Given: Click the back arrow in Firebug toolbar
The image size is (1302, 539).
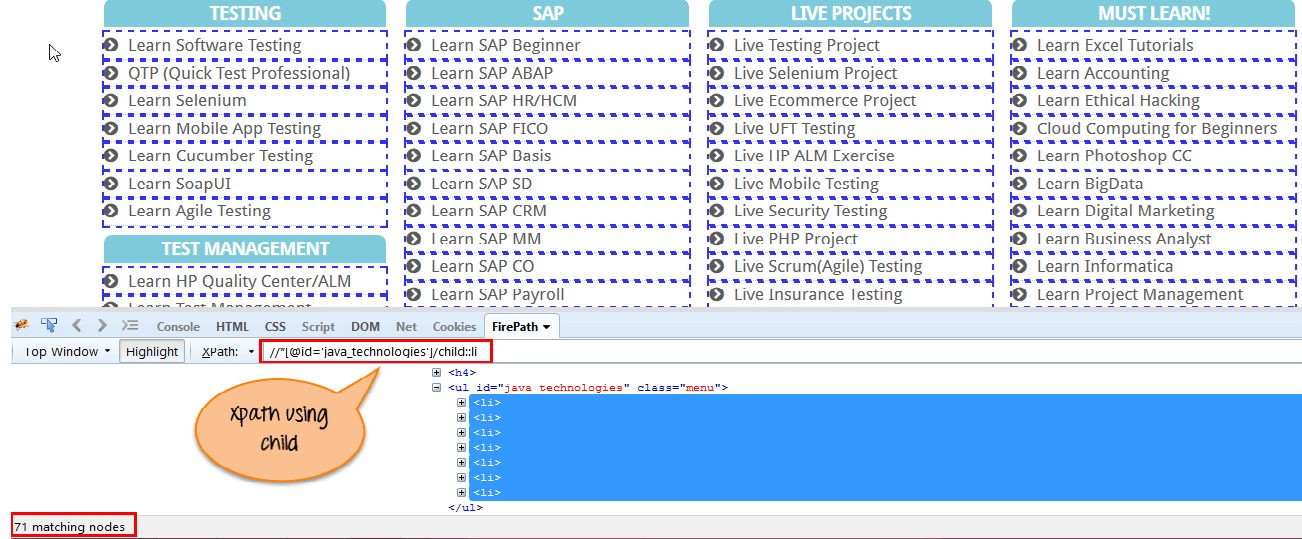Looking at the screenshot, I should (x=76, y=326).
